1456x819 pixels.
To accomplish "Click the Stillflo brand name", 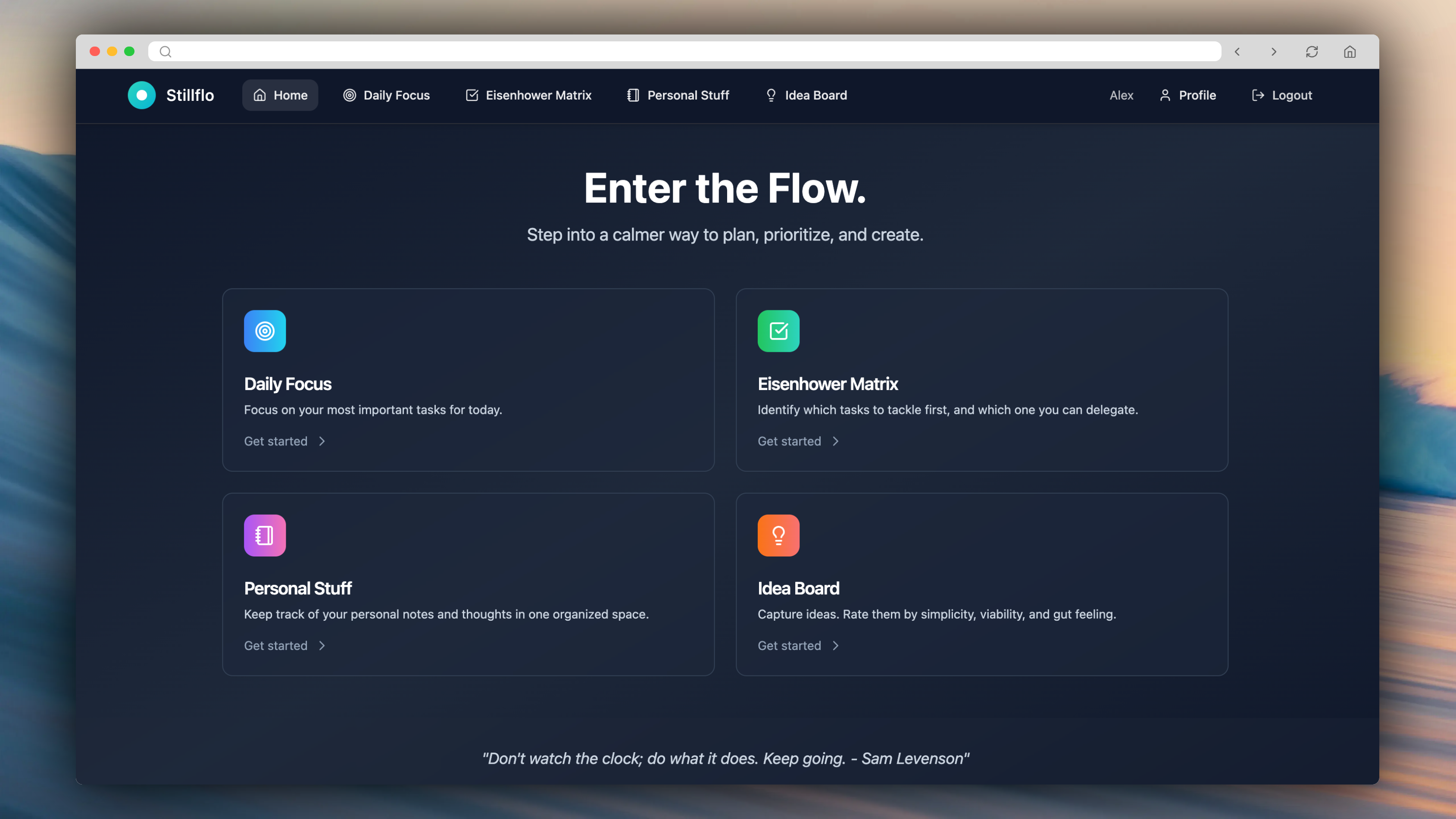I will [x=190, y=95].
